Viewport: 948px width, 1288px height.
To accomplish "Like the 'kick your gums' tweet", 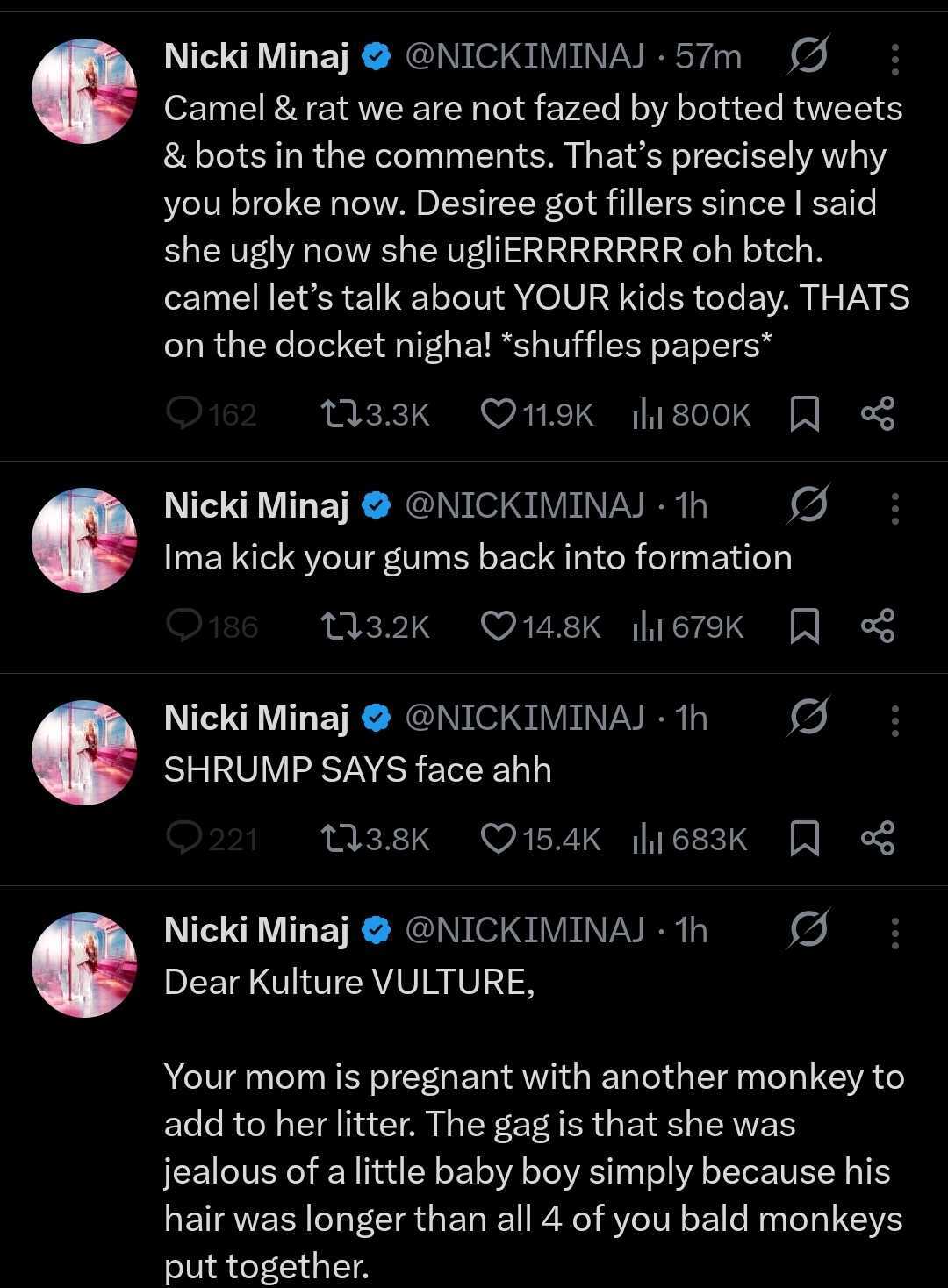I will [x=498, y=626].
